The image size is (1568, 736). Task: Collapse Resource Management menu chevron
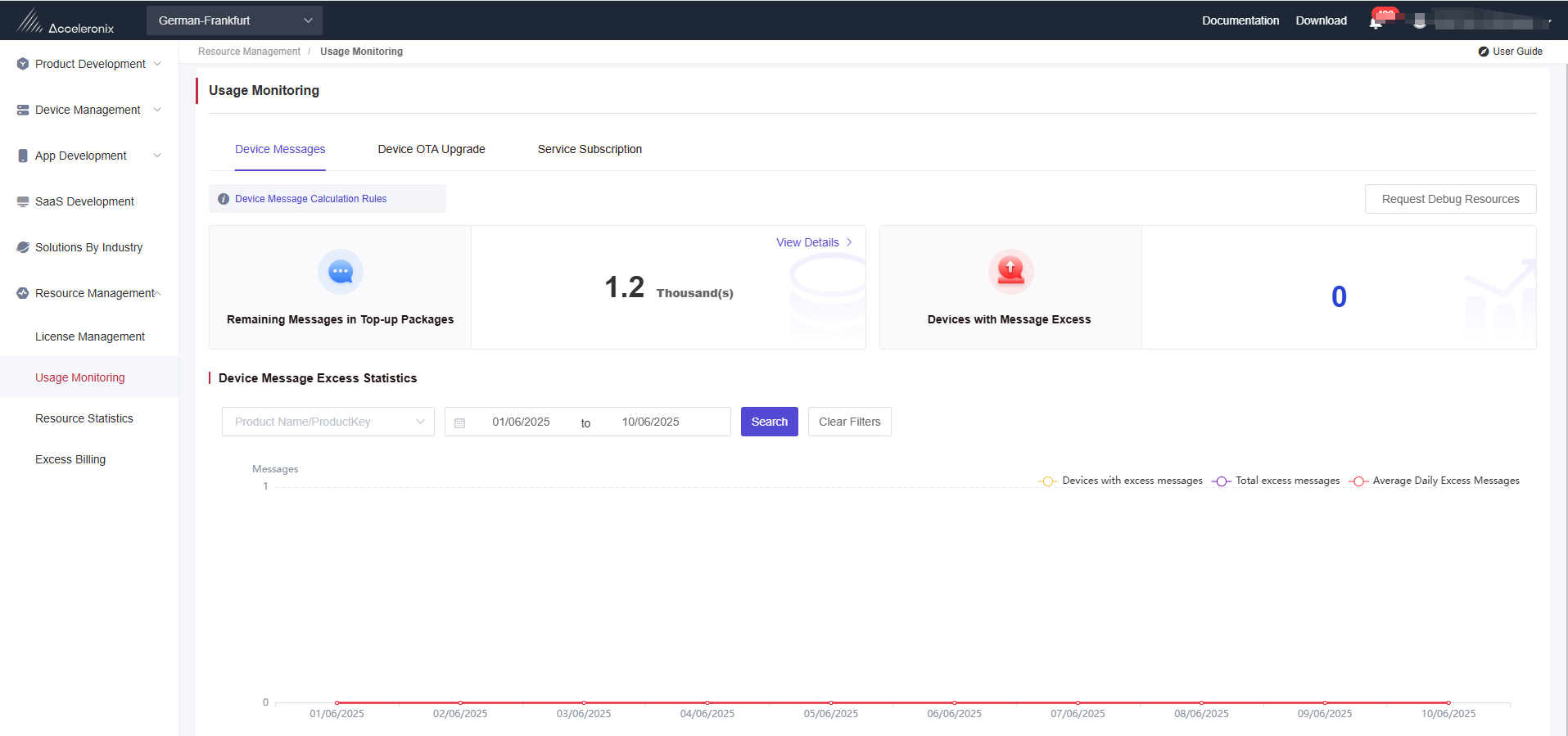point(158,293)
